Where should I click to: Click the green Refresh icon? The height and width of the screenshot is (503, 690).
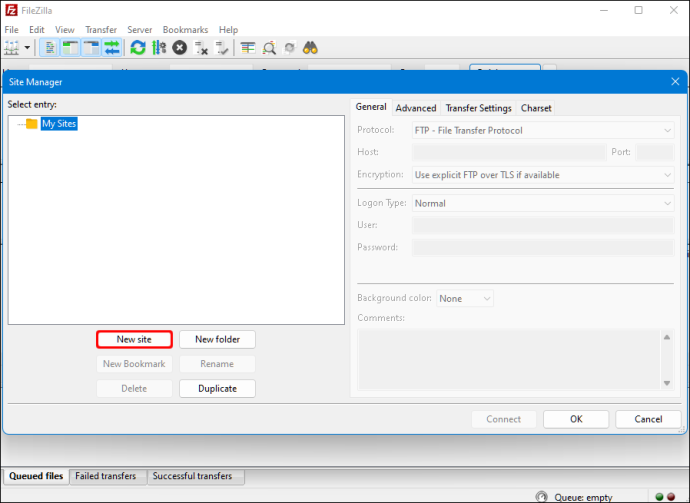[x=138, y=48]
